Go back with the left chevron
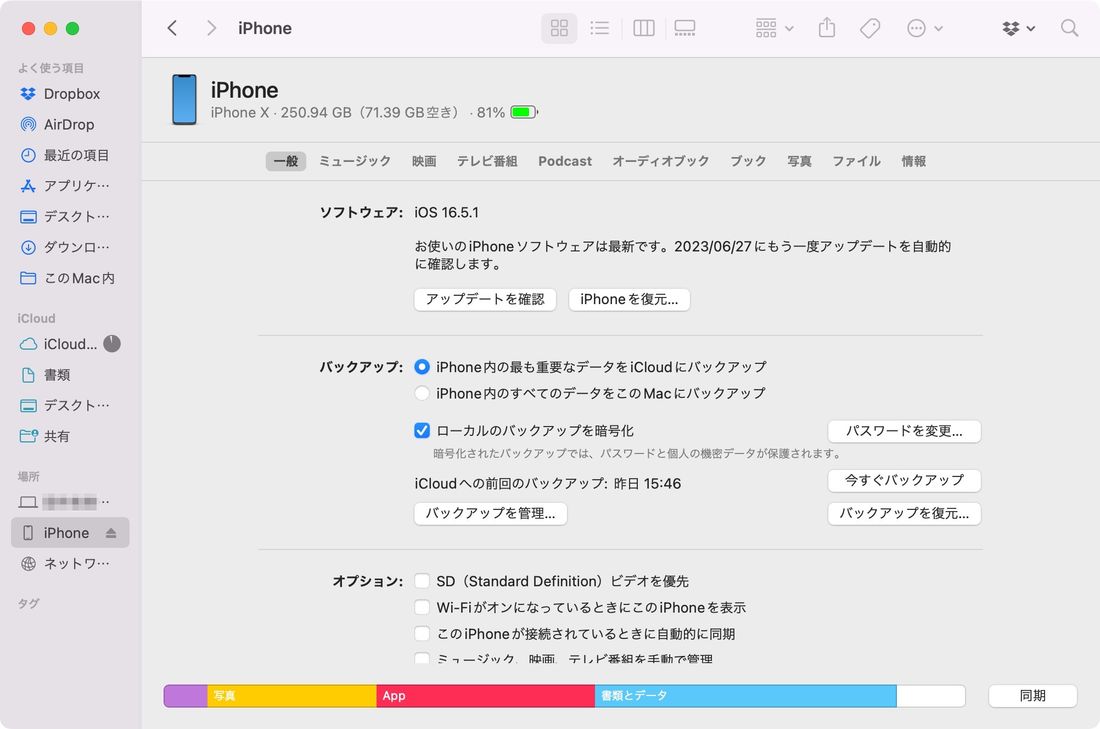The width and height of the screenshot is (1100, 729). [x=172, y=28]
